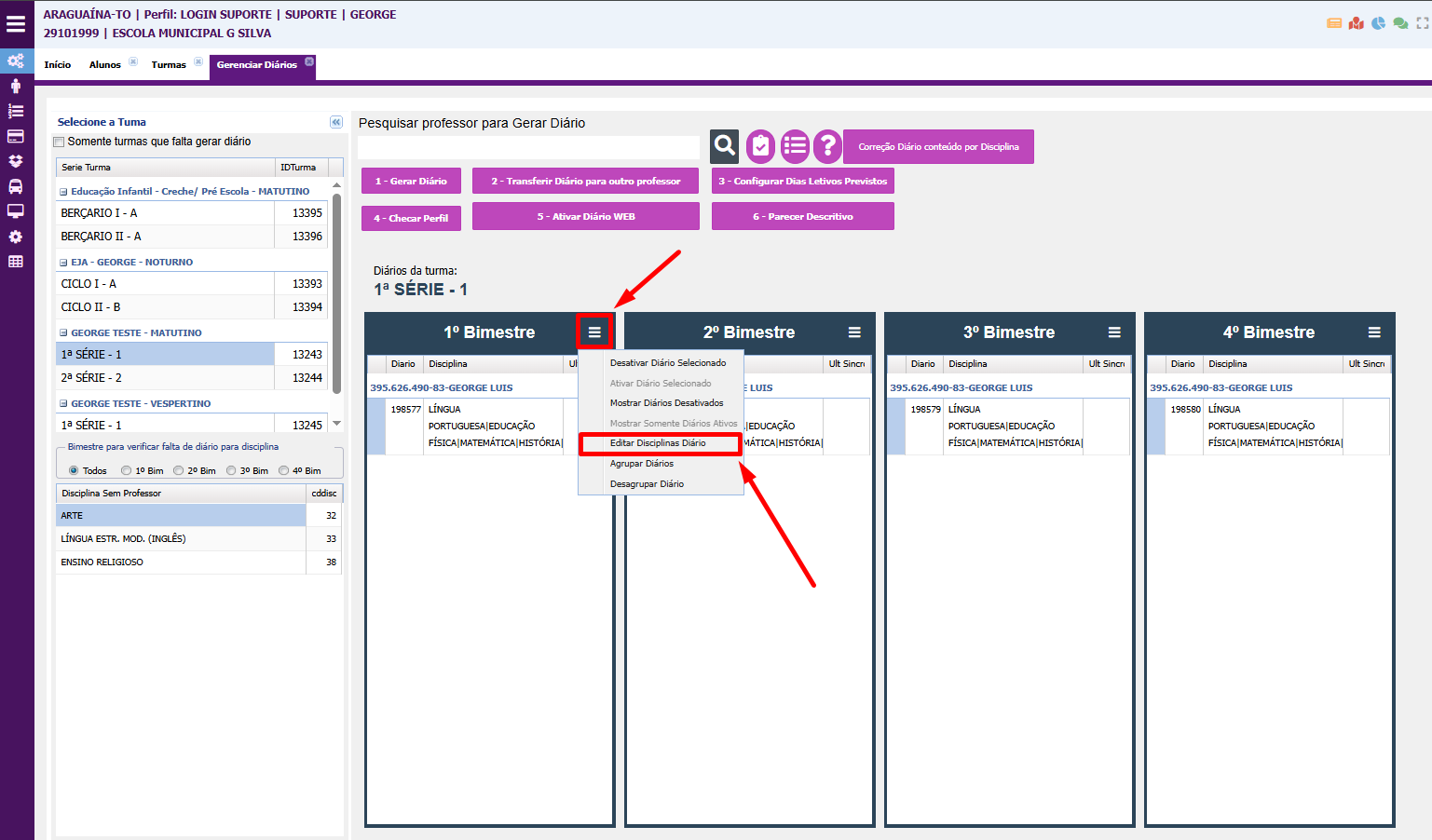Click the professor search input field

[528, 147]
